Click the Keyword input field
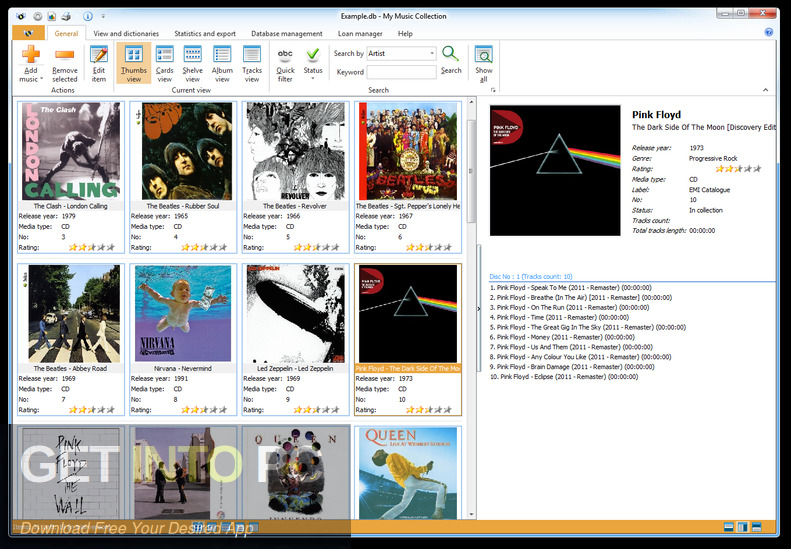The width and height of the screenshot is (791, 549). [x=402, y=72]
